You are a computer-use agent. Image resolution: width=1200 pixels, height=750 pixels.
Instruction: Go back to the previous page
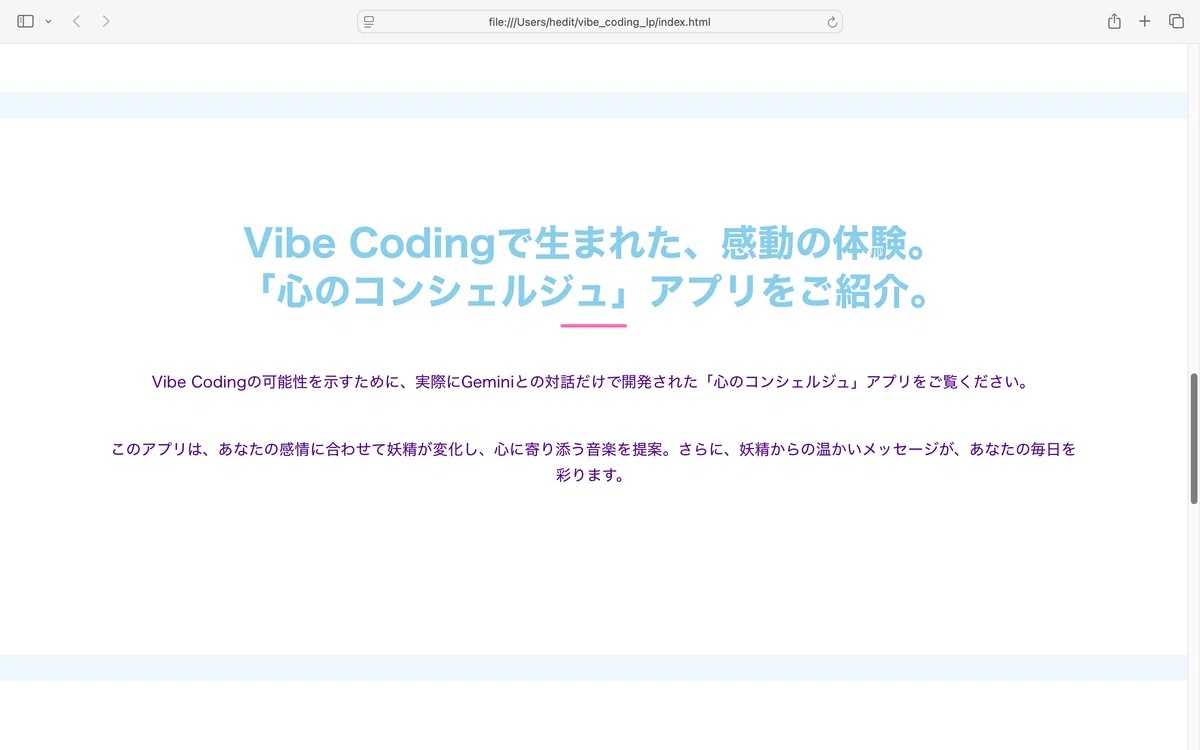point(76,21)
